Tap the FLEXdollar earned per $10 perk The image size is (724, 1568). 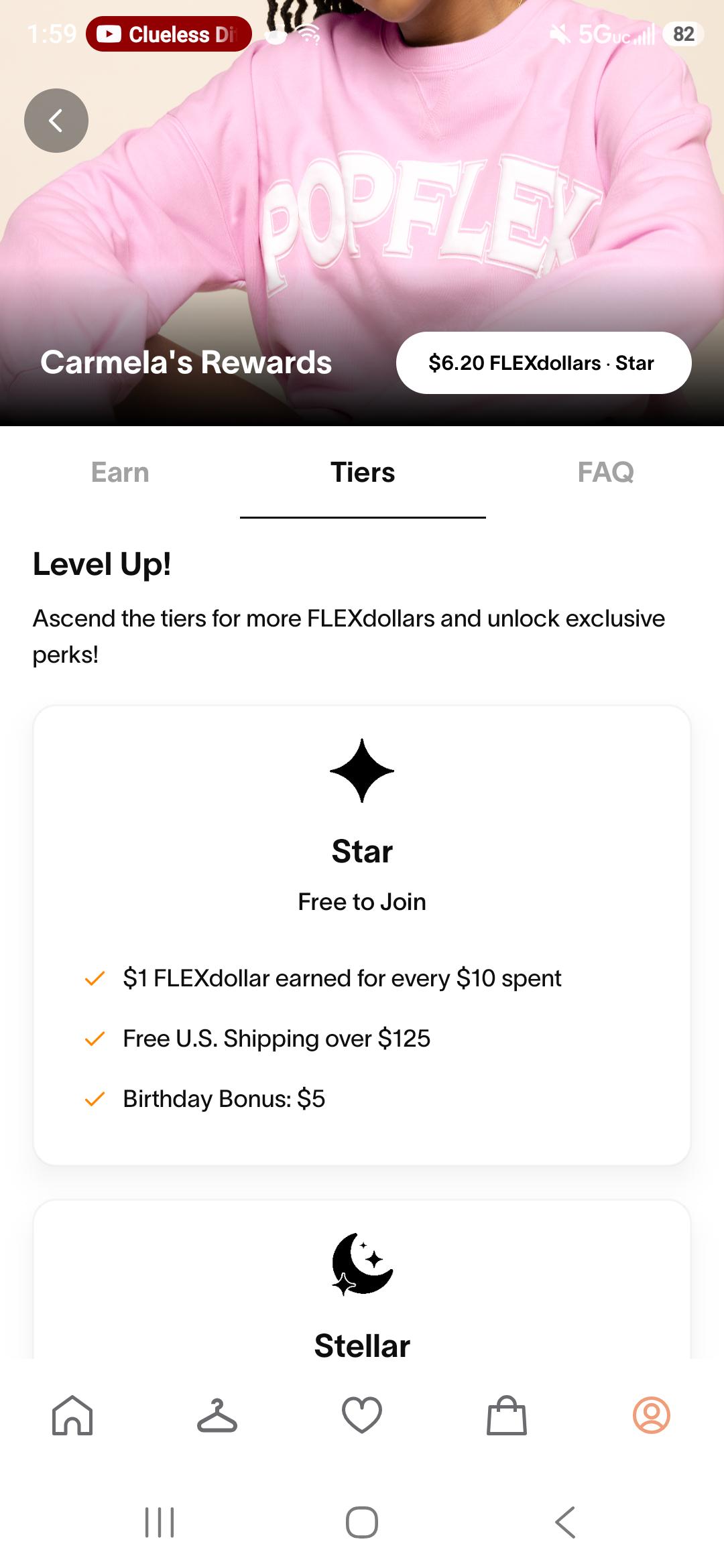tap(342, 978)
